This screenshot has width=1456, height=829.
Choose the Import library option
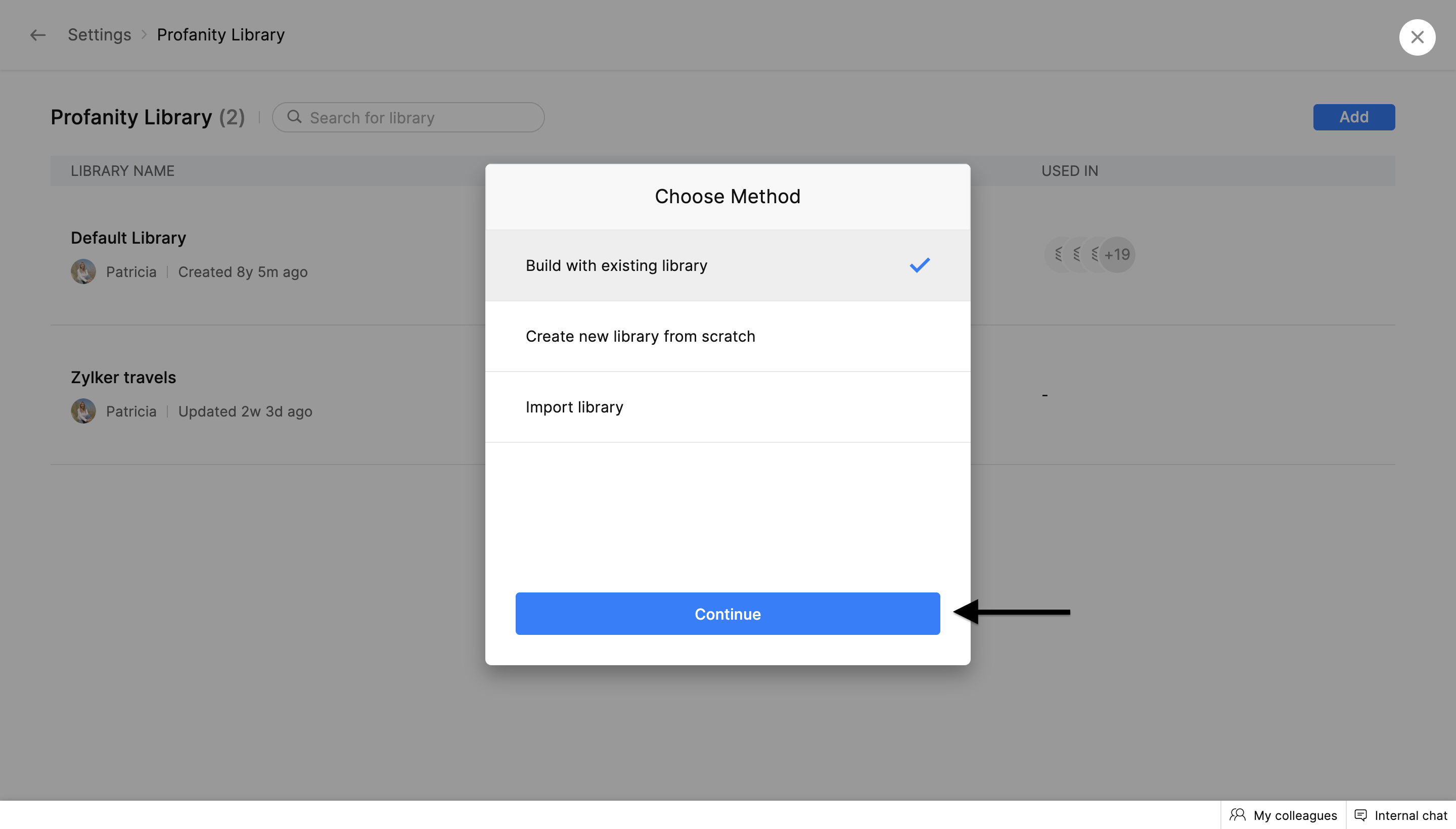pyautogui.click(x=574, y=407)
